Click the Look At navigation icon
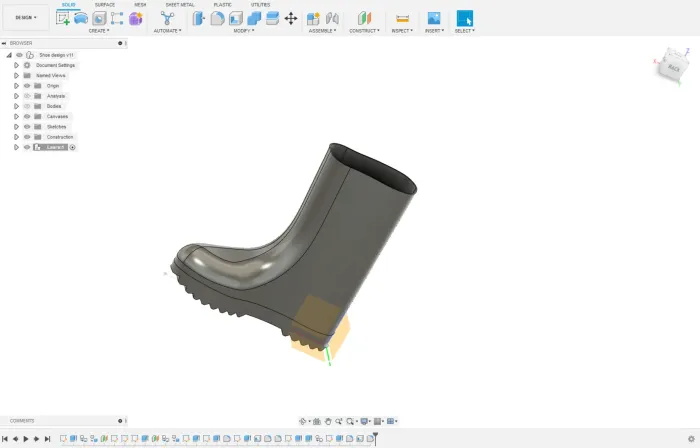This screenshot has width=700, height=448. click(x=317, y=421)
